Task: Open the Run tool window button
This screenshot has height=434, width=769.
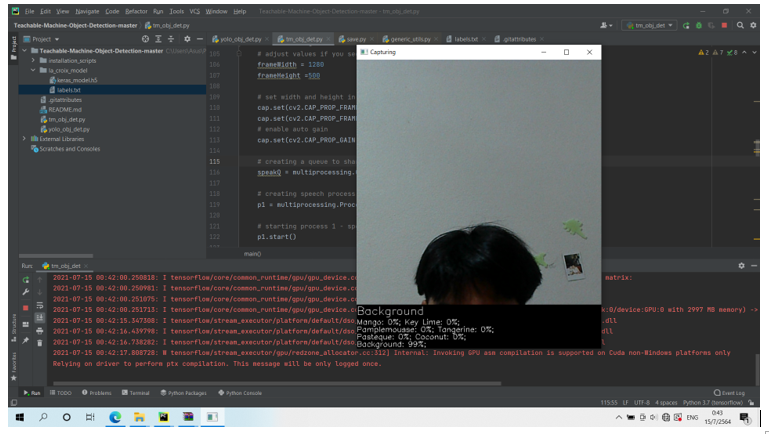Action: (32, 393)
